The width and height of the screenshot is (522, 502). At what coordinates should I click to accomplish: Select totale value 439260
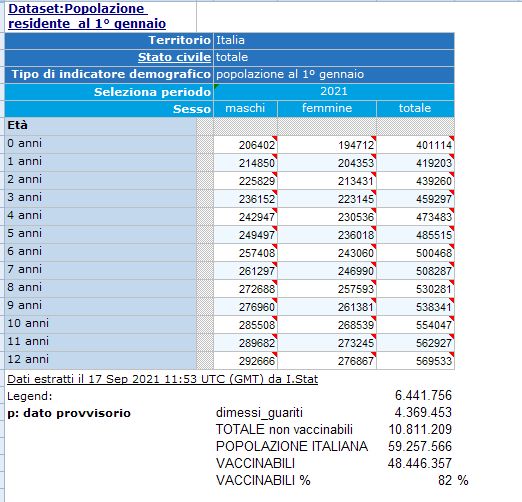tap(415, 181)
